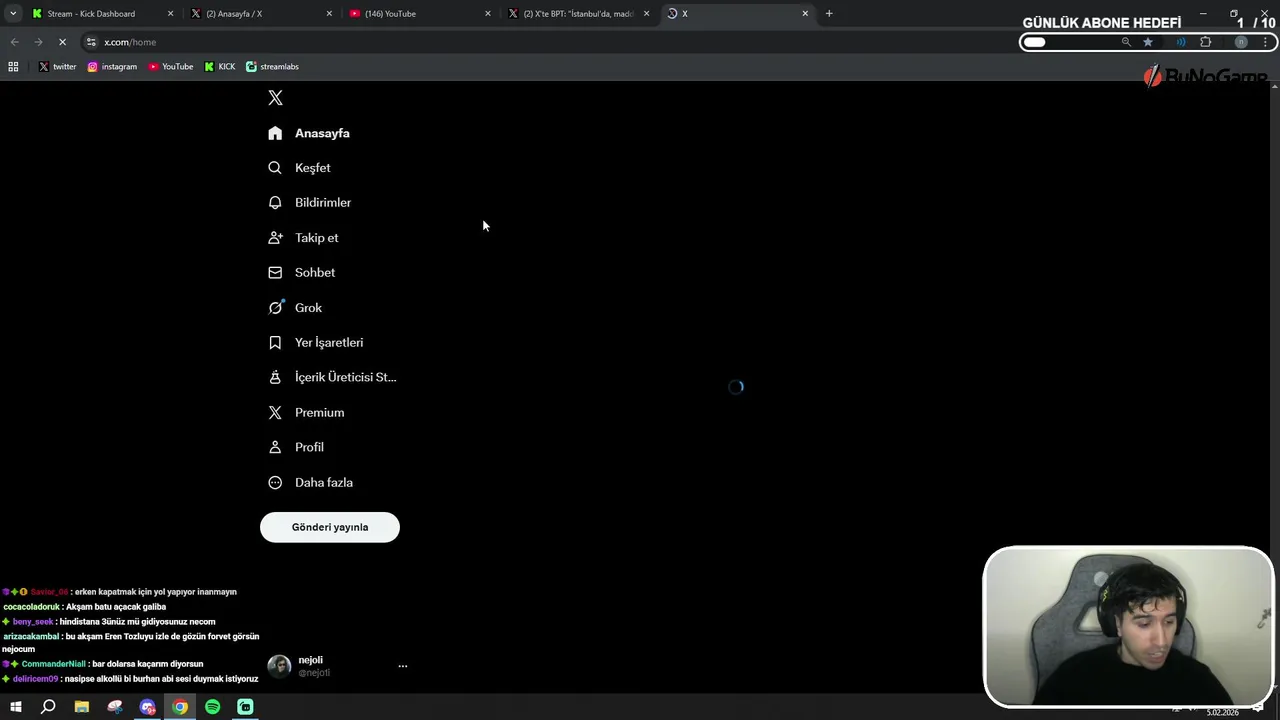Screen dimensions: 1280x720
Task: Close the X'te BPT tab
Action: tap(646, 14)
